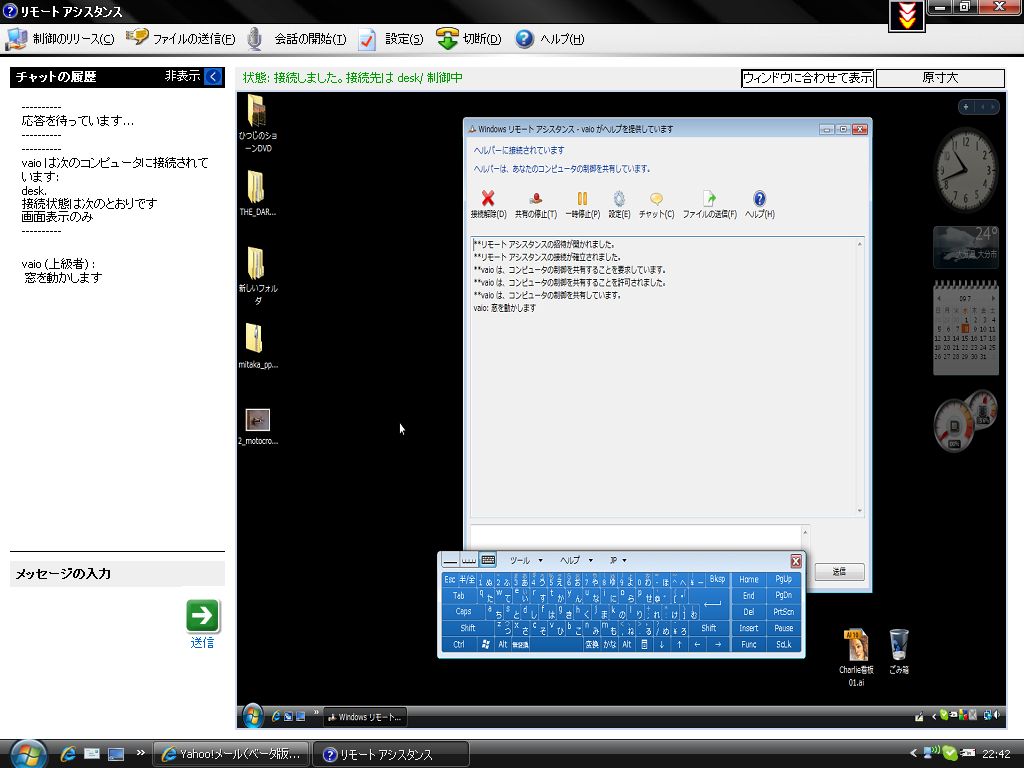Click the analog clock sidebar gadget
Viewport: 1024px width, 768px height.
tap(967, 169)
